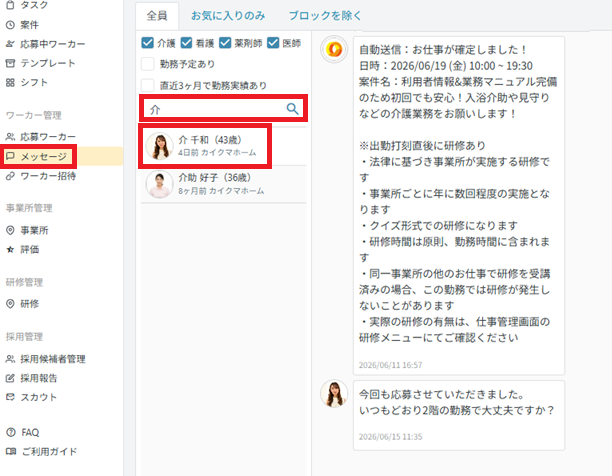Select worker 介助 好子 (36歳) in list

pos(224,184)
